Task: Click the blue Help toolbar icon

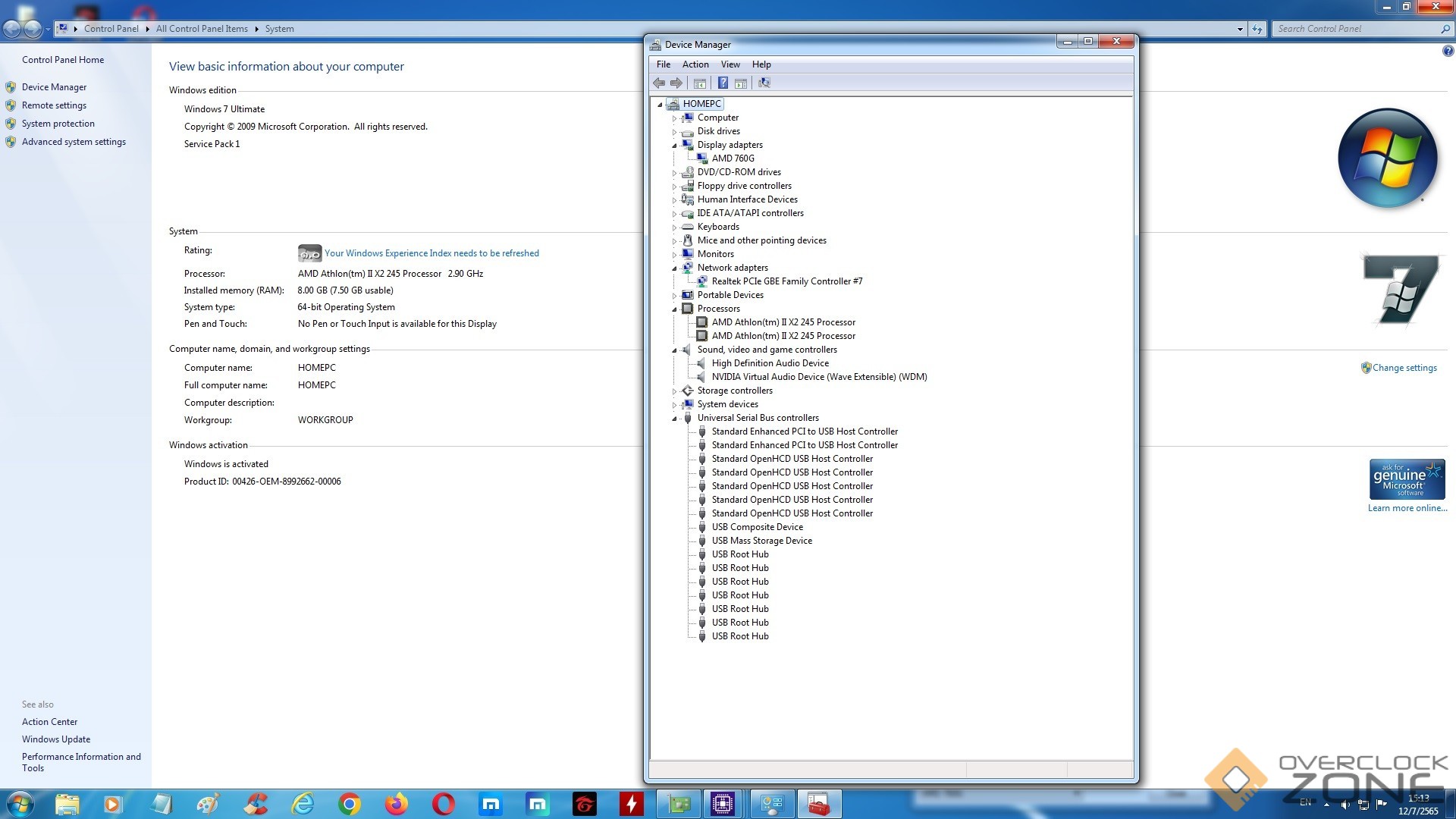Action: point(723,83)
